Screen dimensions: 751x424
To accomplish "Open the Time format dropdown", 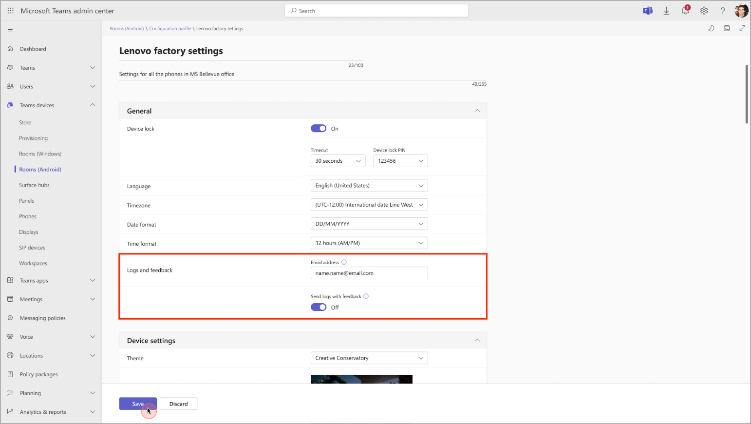I will tap(369, 243).
